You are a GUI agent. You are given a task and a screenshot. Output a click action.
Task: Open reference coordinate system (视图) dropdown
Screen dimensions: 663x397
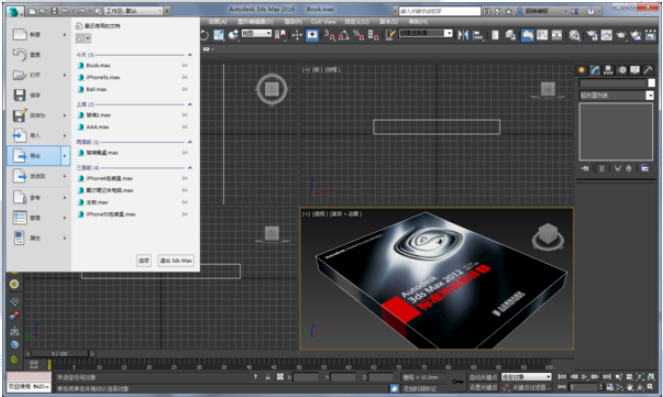click(257, 33)
